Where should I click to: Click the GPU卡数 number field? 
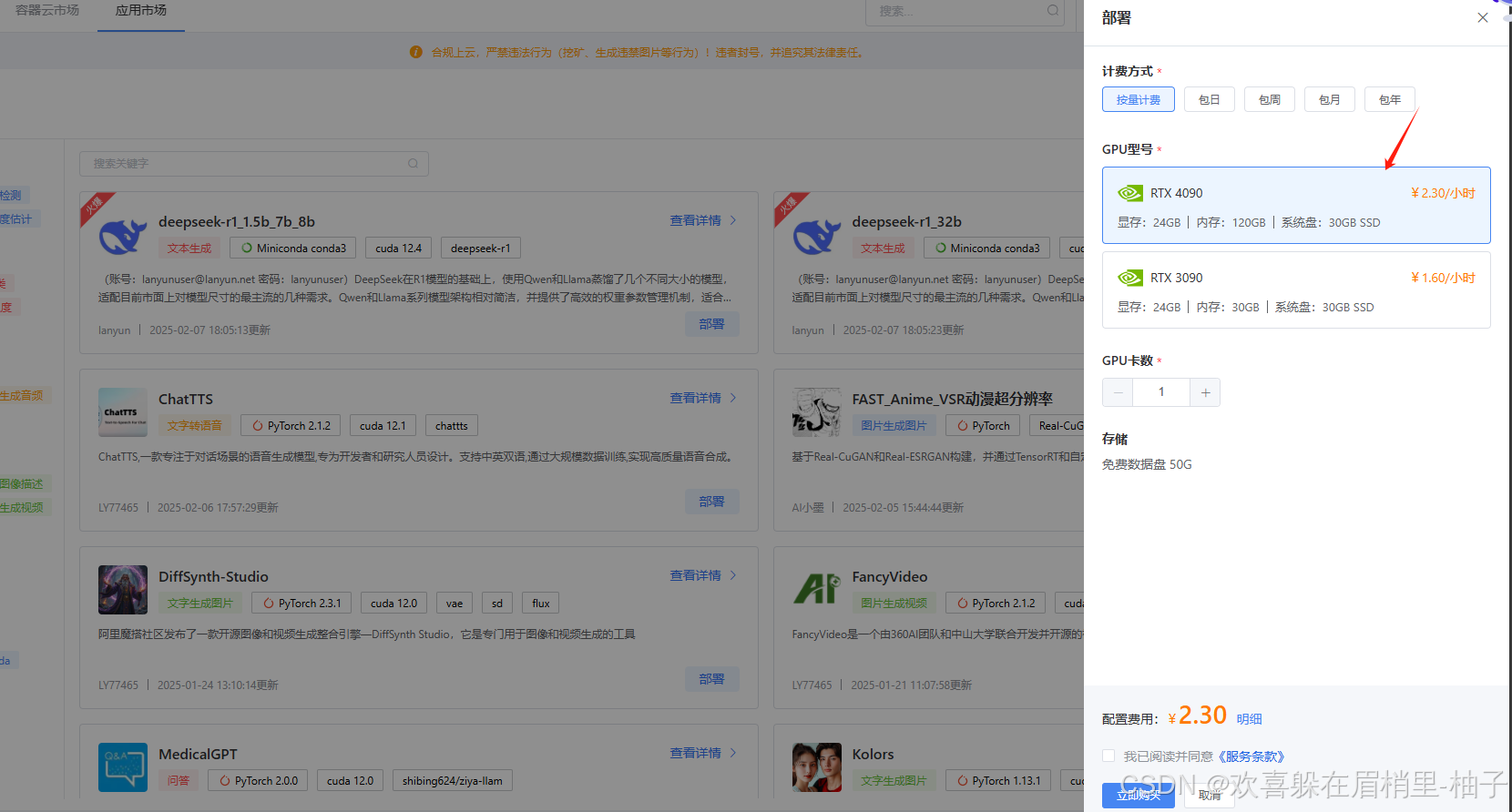[x=1161, y=392]
